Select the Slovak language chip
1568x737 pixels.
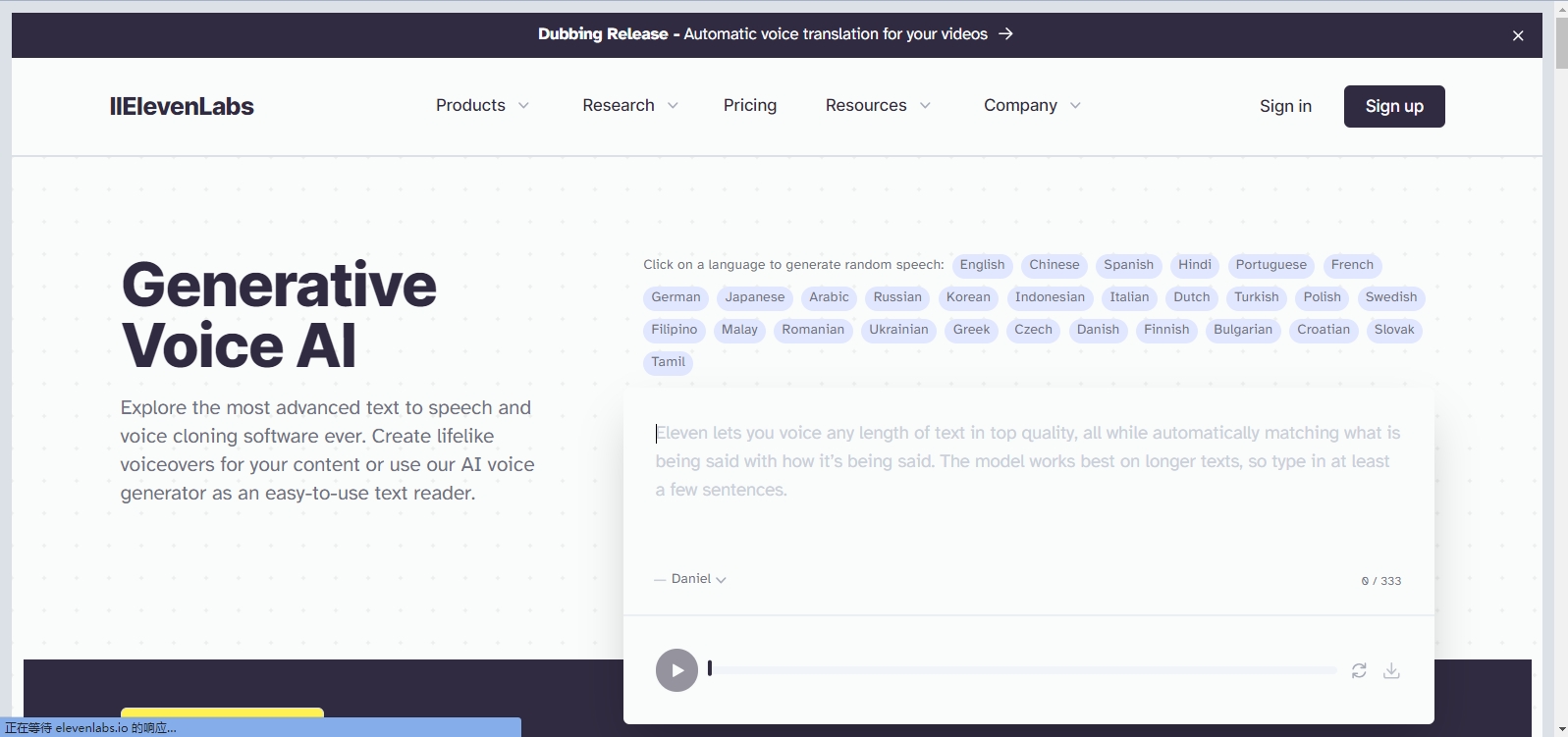point(1394,330)
